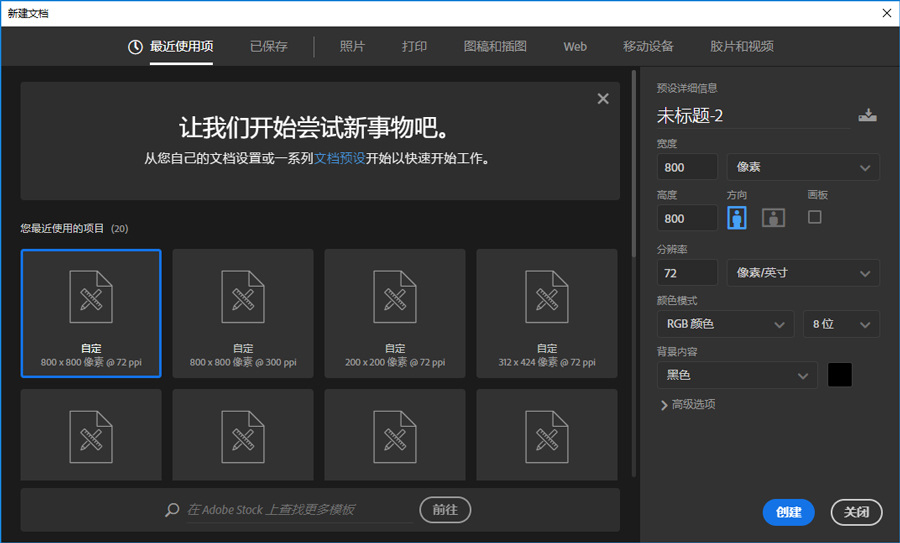Select portrait orientation icon
The height and width of the screenshot is (543, 900).
737,217
